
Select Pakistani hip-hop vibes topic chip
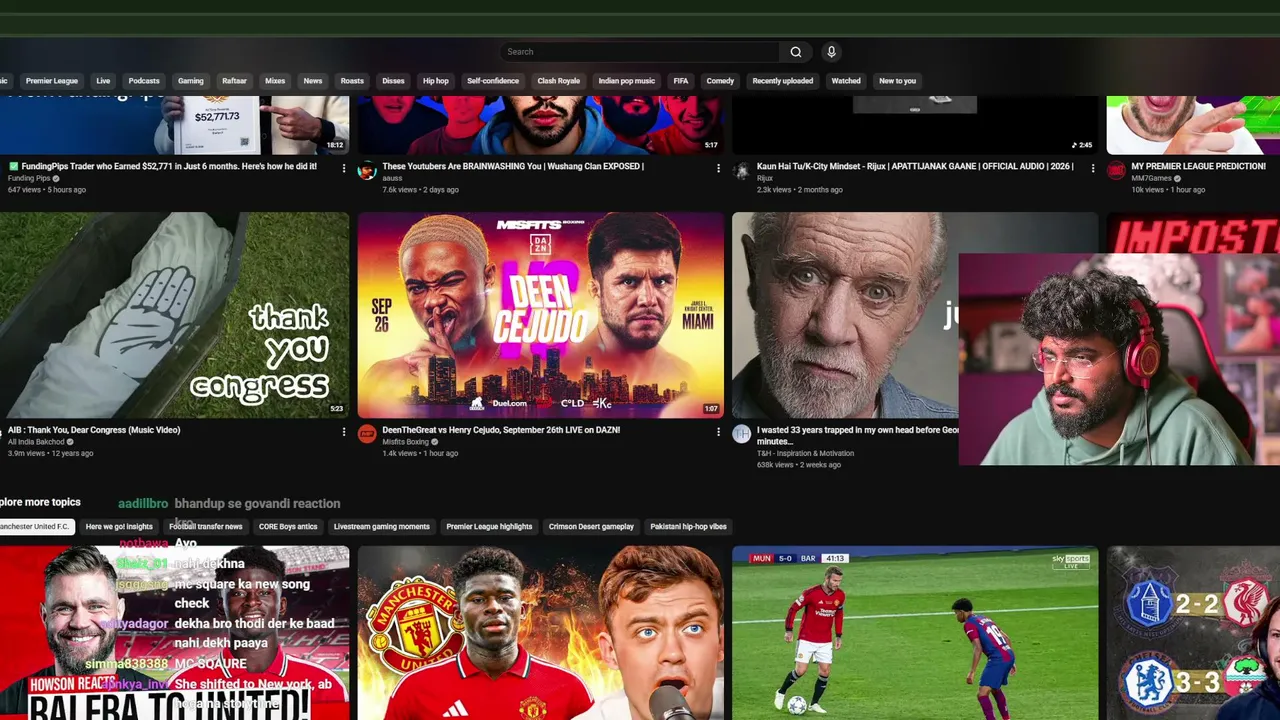point(688,527)
